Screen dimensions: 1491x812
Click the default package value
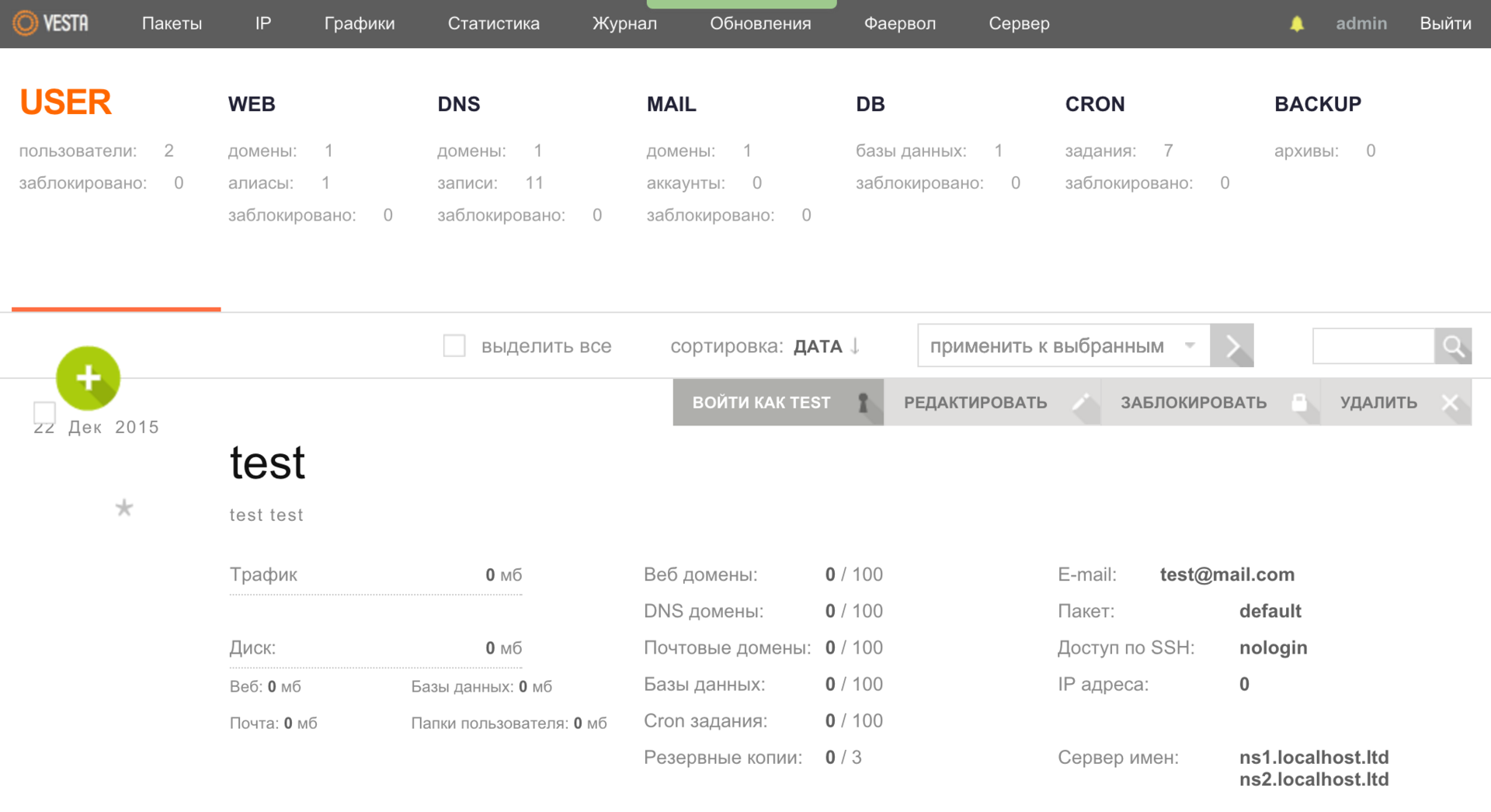(1270, 611)
